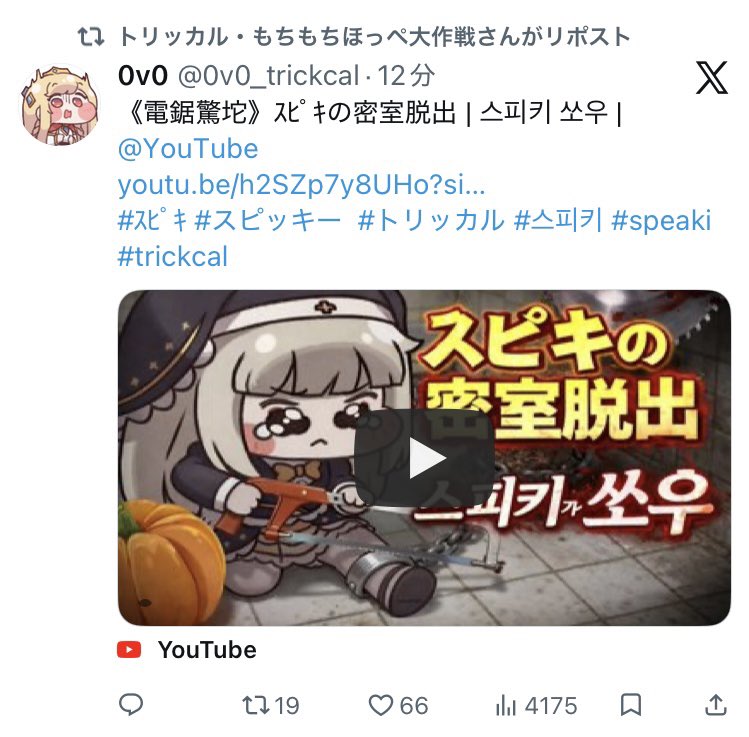
Task: Open the #trickcal hashtag
Action: [x=172, y=256]
